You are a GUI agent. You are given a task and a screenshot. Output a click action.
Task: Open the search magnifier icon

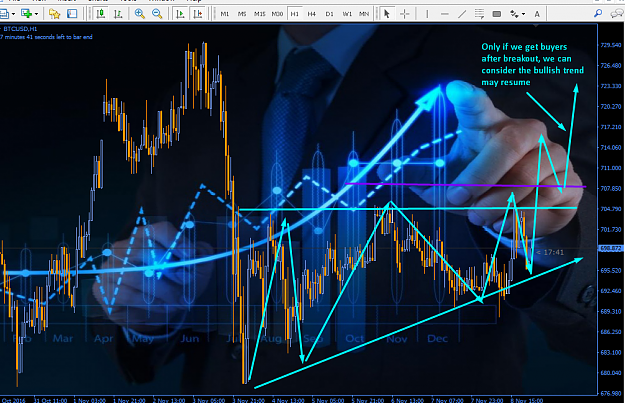pyautogui.click(x=598, y=14)
